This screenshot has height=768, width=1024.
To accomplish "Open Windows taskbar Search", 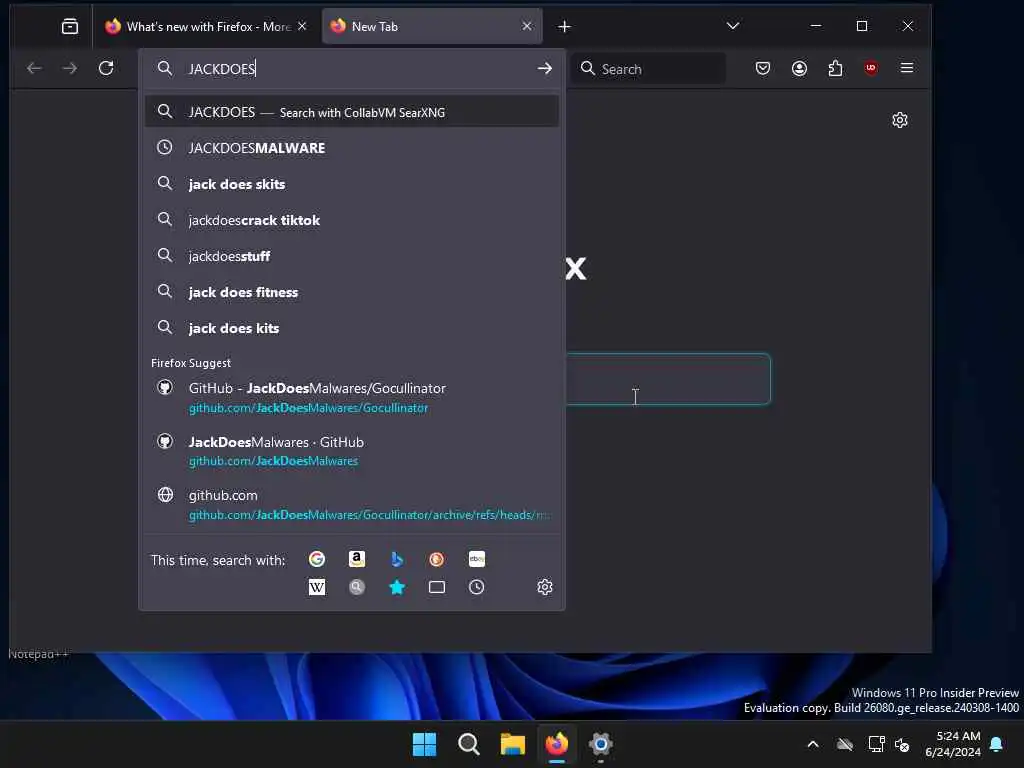I will pyautogui.click(x=468, y=744).
